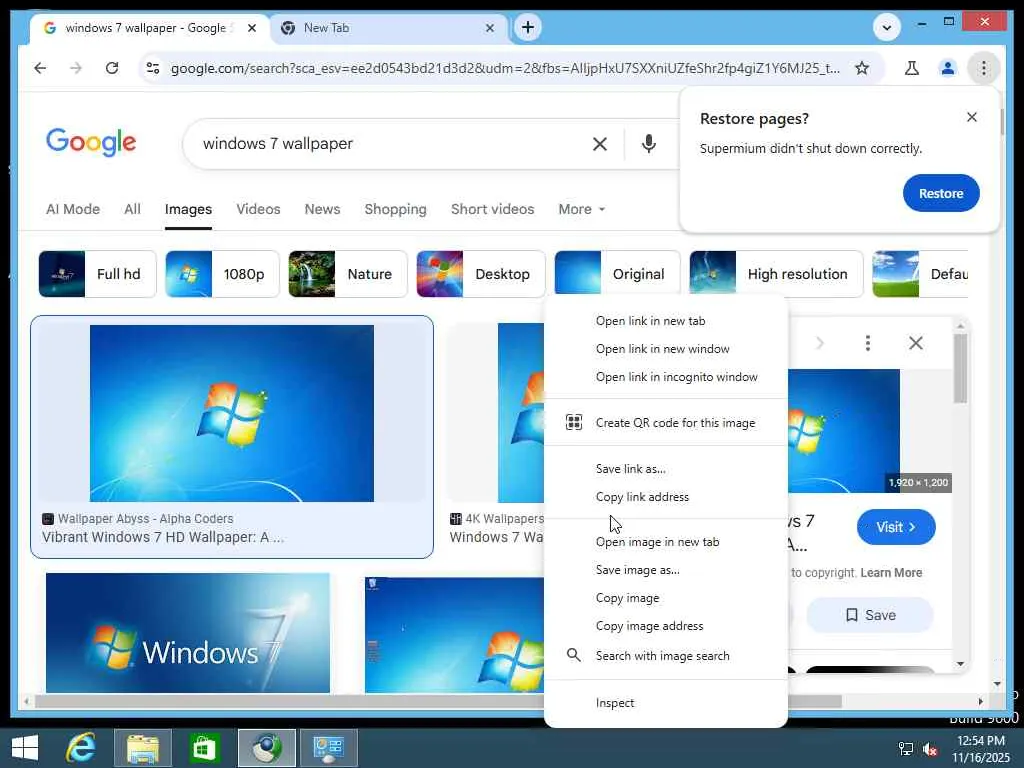1024x768 pixels.
Task: Switch to the New Tab tab
Action: (389, 28)
